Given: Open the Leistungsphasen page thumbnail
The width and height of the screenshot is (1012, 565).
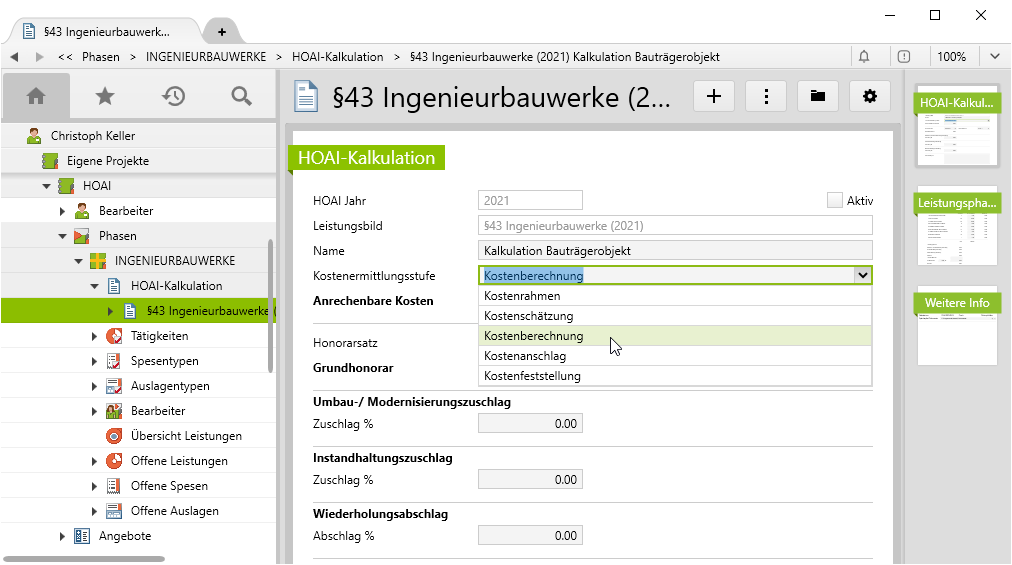Looking at the screenshot, I should [x=957, y=230].
